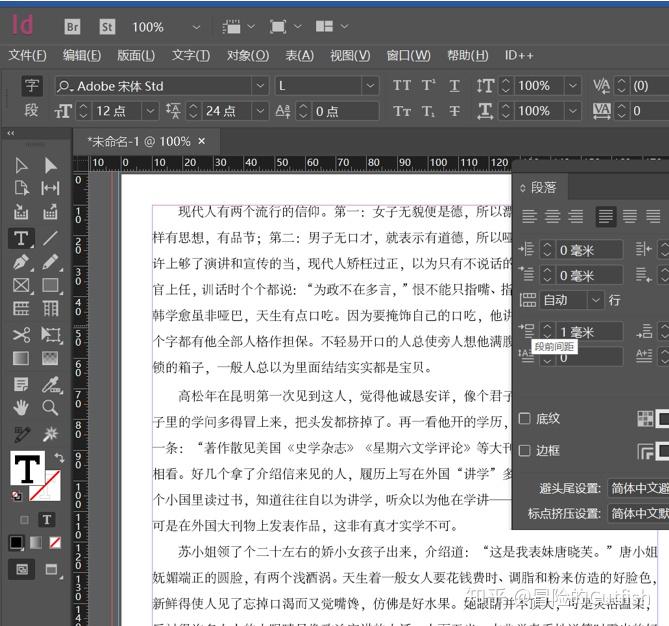Toggle Strikethrough formatting button
Image resolution: width=669 pixels, height=626 pixels.
pyautogui.click(x=454, y=111)
